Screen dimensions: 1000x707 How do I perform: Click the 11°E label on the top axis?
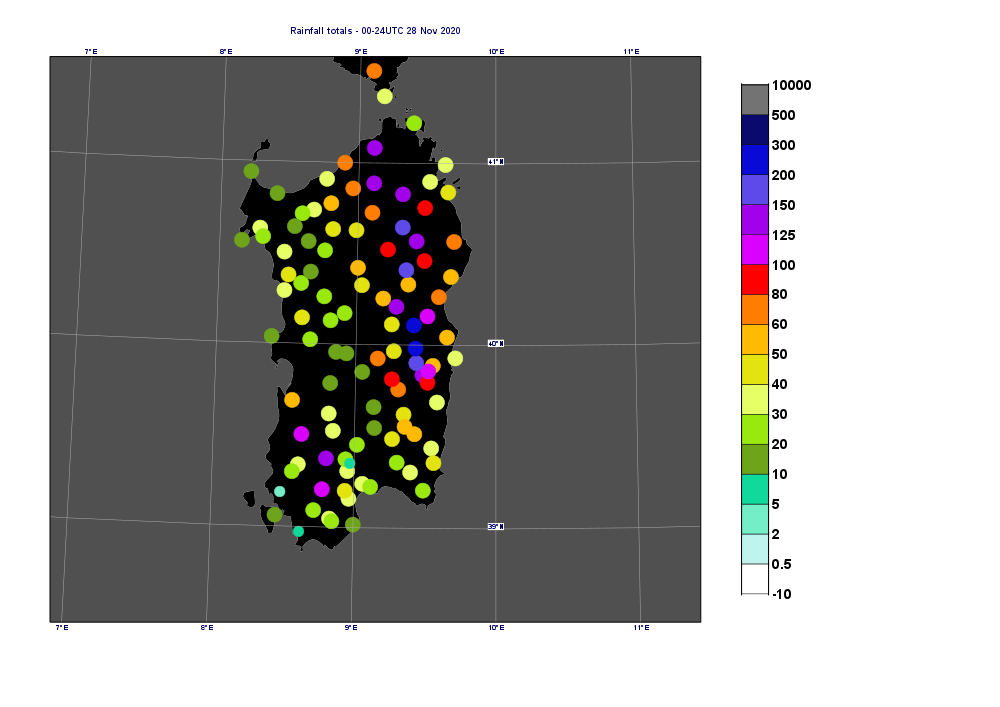pyautogui.click(x=631, y=52)
